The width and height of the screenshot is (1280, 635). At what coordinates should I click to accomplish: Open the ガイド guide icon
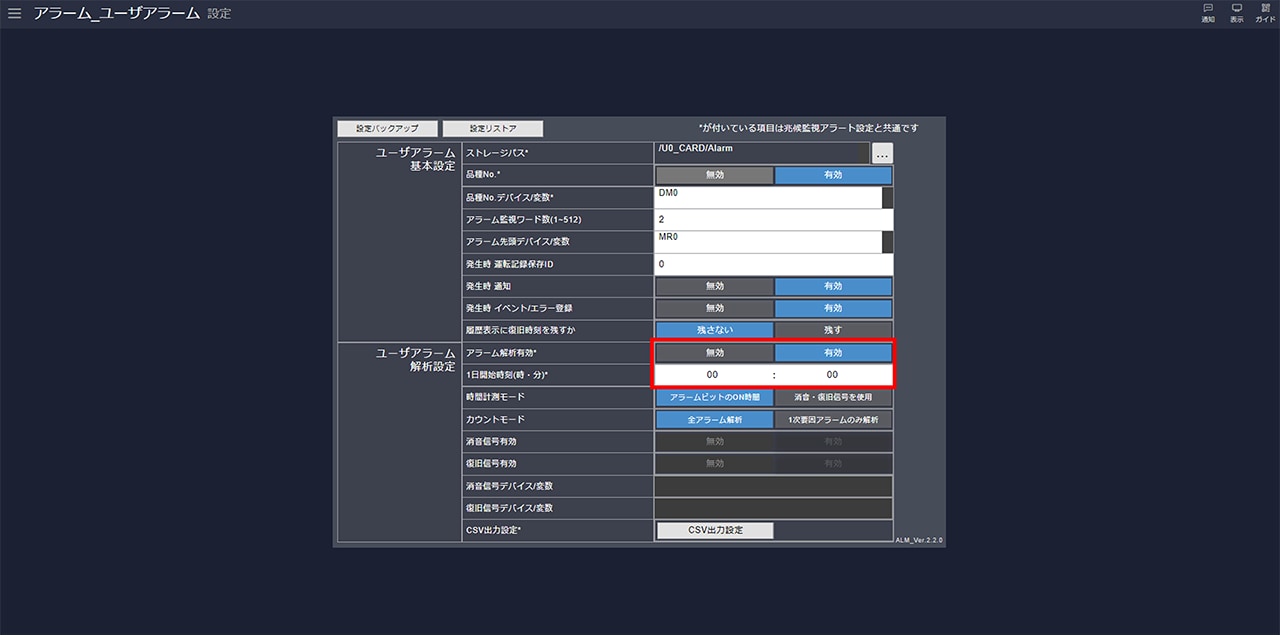coord(1265,13)
